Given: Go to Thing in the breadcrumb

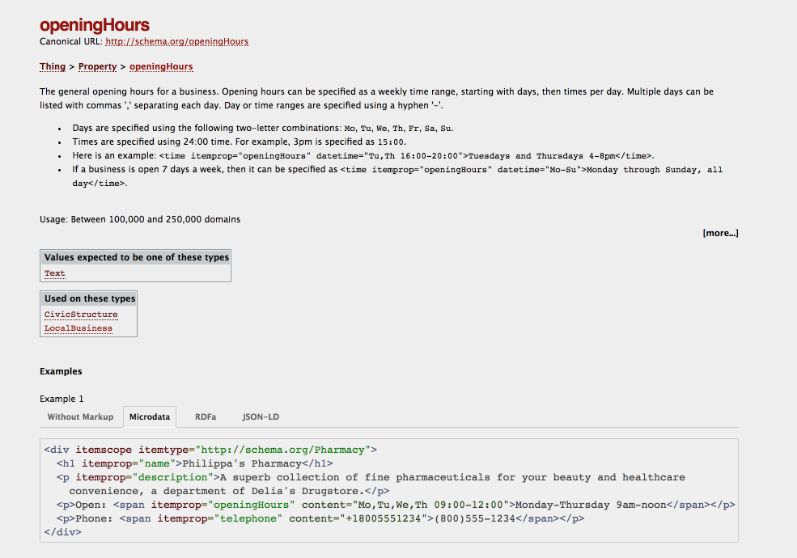Looking at the screenshot, I should point(52,67).
